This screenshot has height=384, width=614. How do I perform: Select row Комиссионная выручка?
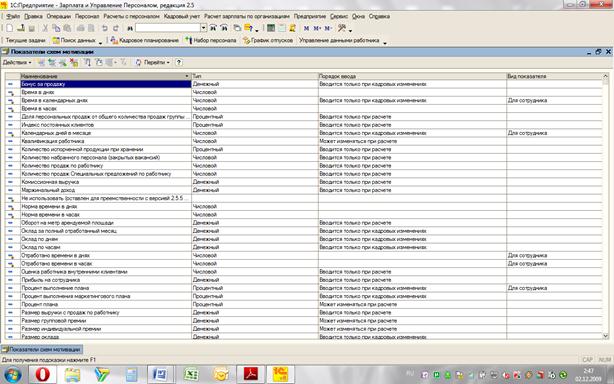pyautogui.click(x=303, y=182)
